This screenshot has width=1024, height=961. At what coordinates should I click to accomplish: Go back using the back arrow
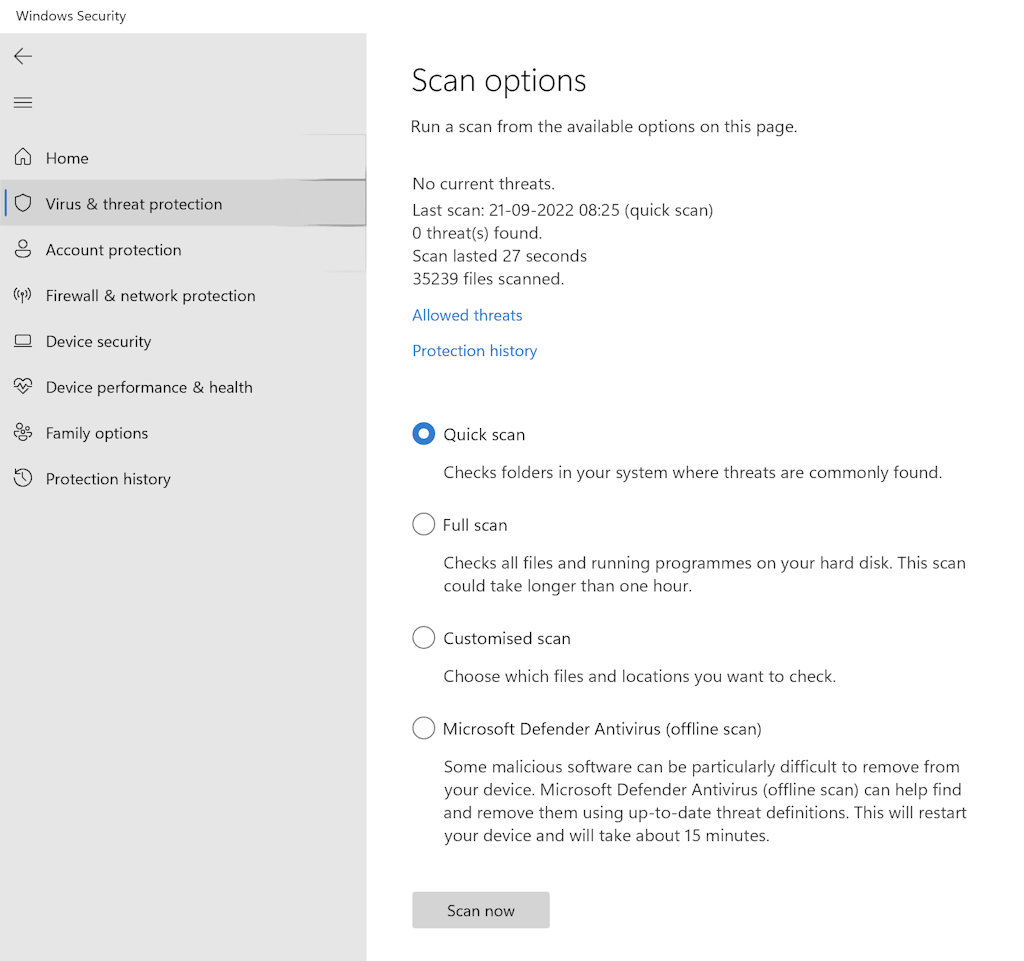[23, 56]
